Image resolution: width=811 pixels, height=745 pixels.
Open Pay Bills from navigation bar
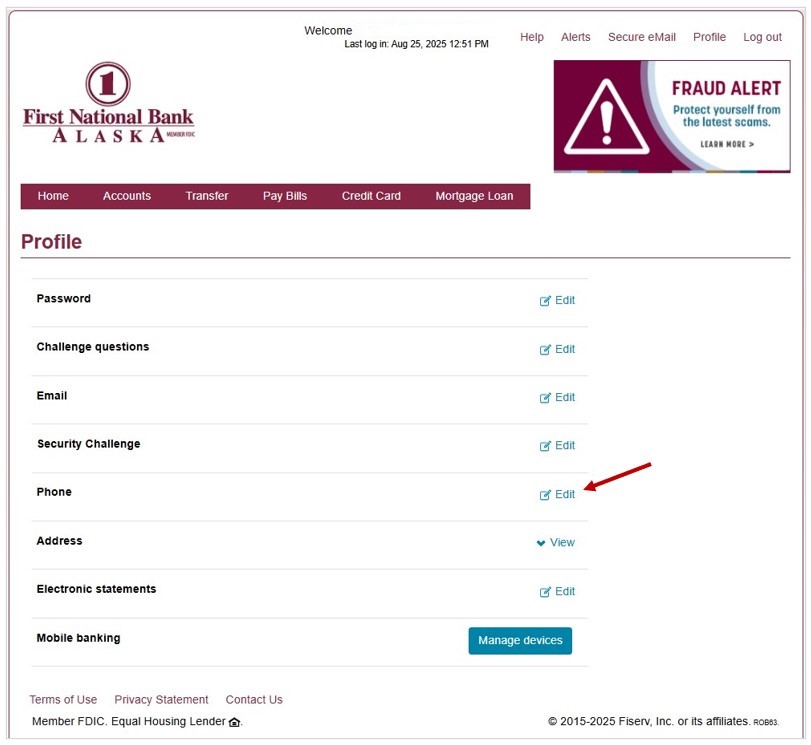(285, 196)
